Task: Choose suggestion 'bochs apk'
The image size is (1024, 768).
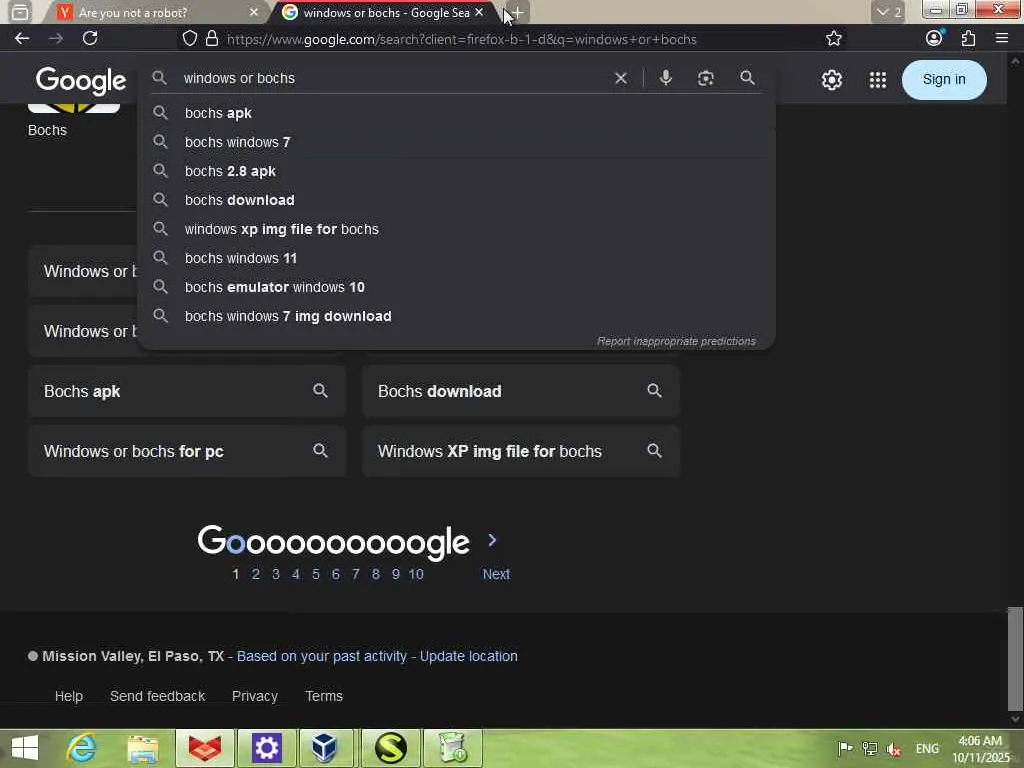Action: (x=456, y=113)
